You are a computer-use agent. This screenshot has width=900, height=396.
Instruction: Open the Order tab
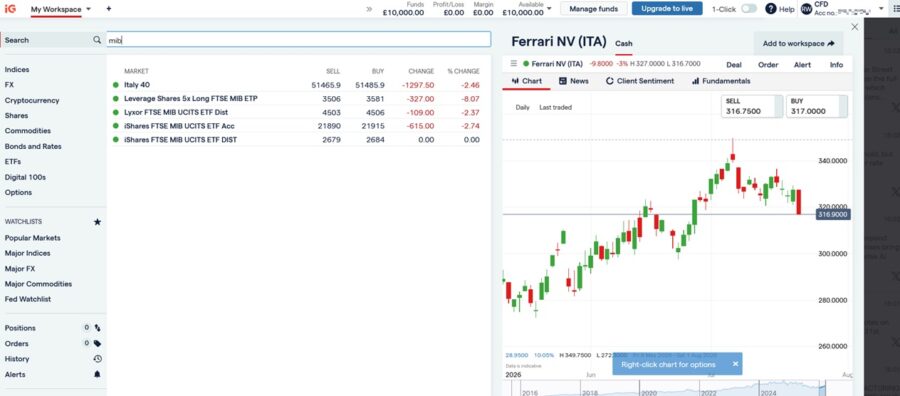point(768,65)
